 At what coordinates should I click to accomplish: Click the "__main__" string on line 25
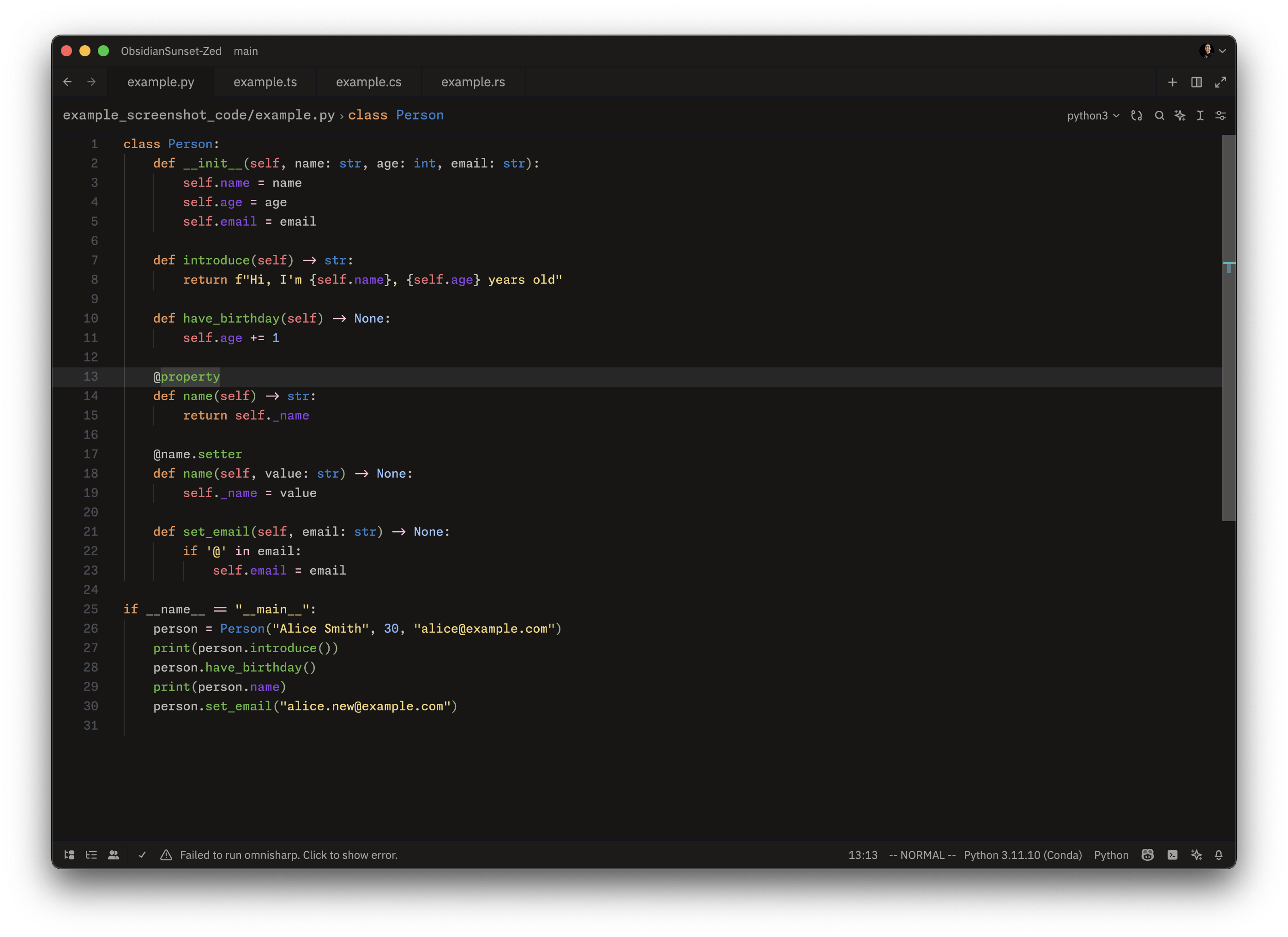point(272,609)
